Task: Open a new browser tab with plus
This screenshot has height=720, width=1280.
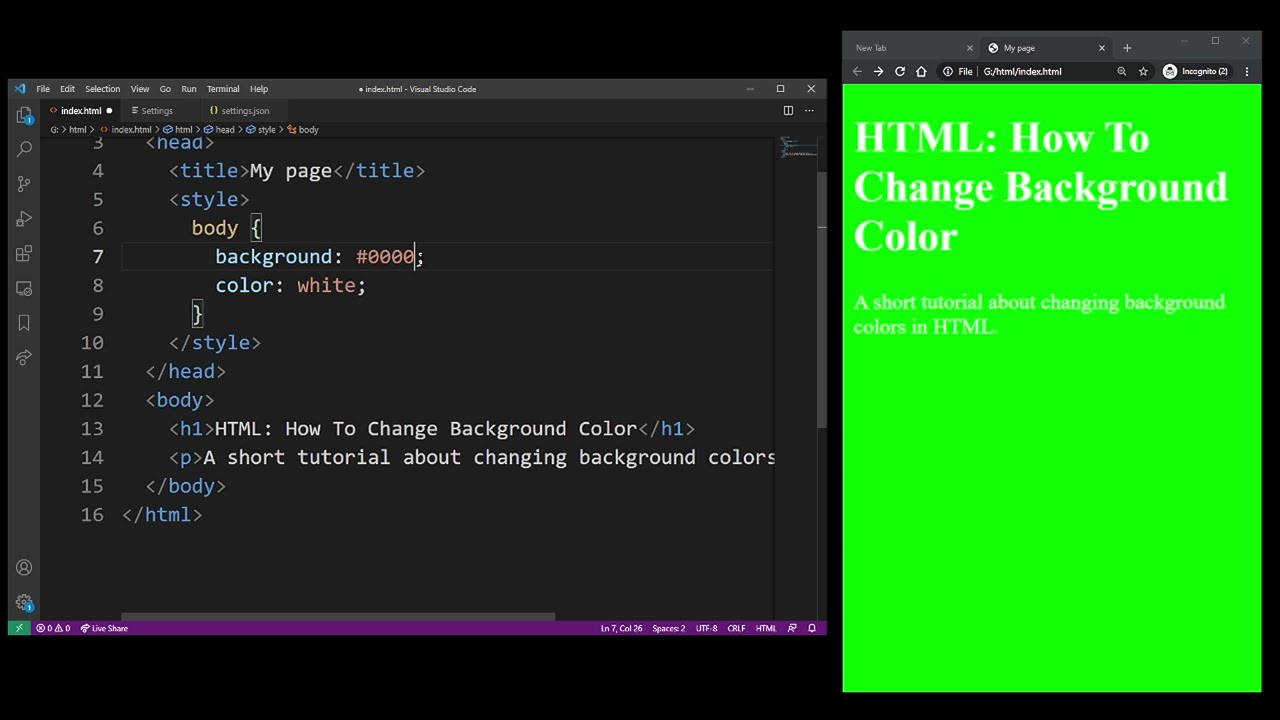Action: [x=1127, y=48]
